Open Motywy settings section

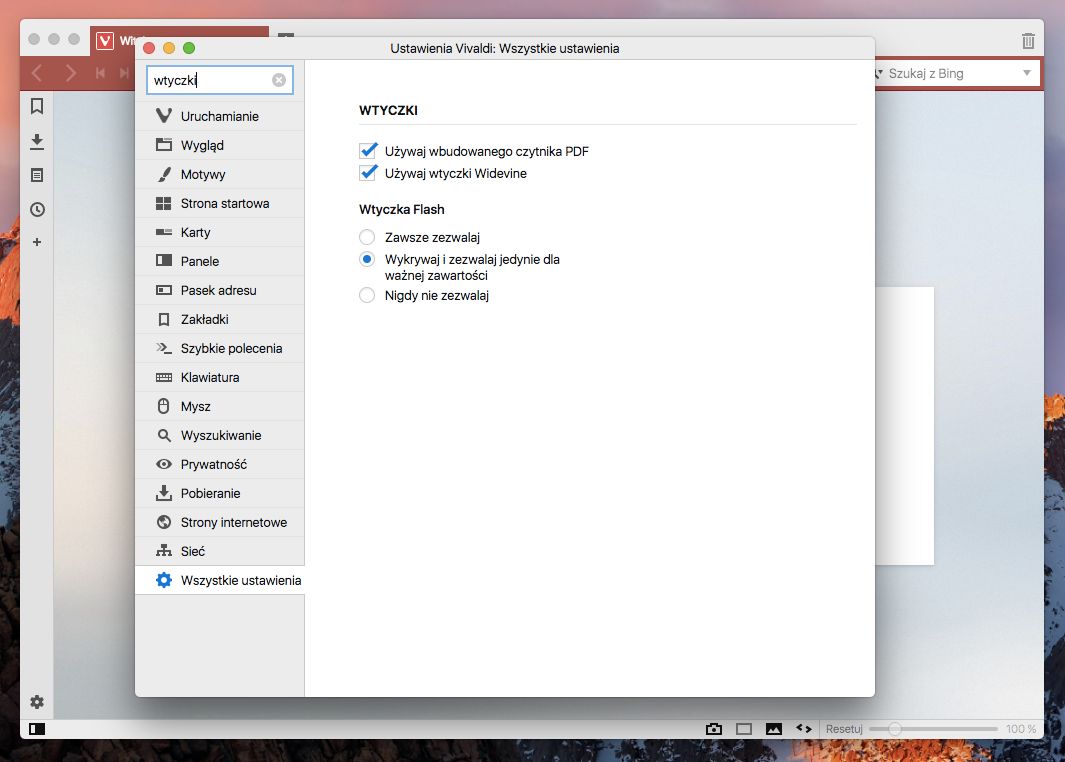click(219, 175)
